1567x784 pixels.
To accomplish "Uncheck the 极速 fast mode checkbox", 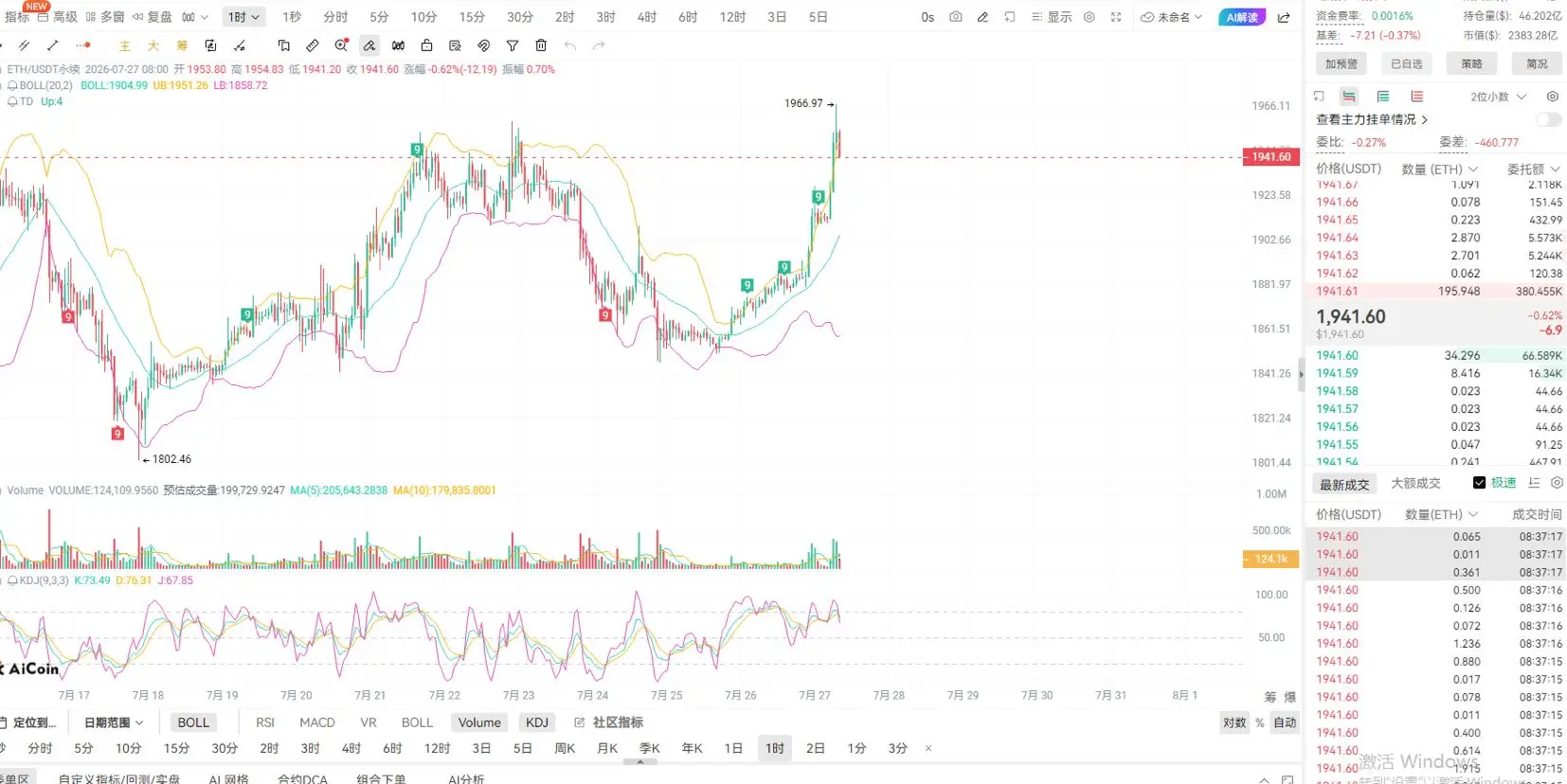I will (x=1479, y=483).
